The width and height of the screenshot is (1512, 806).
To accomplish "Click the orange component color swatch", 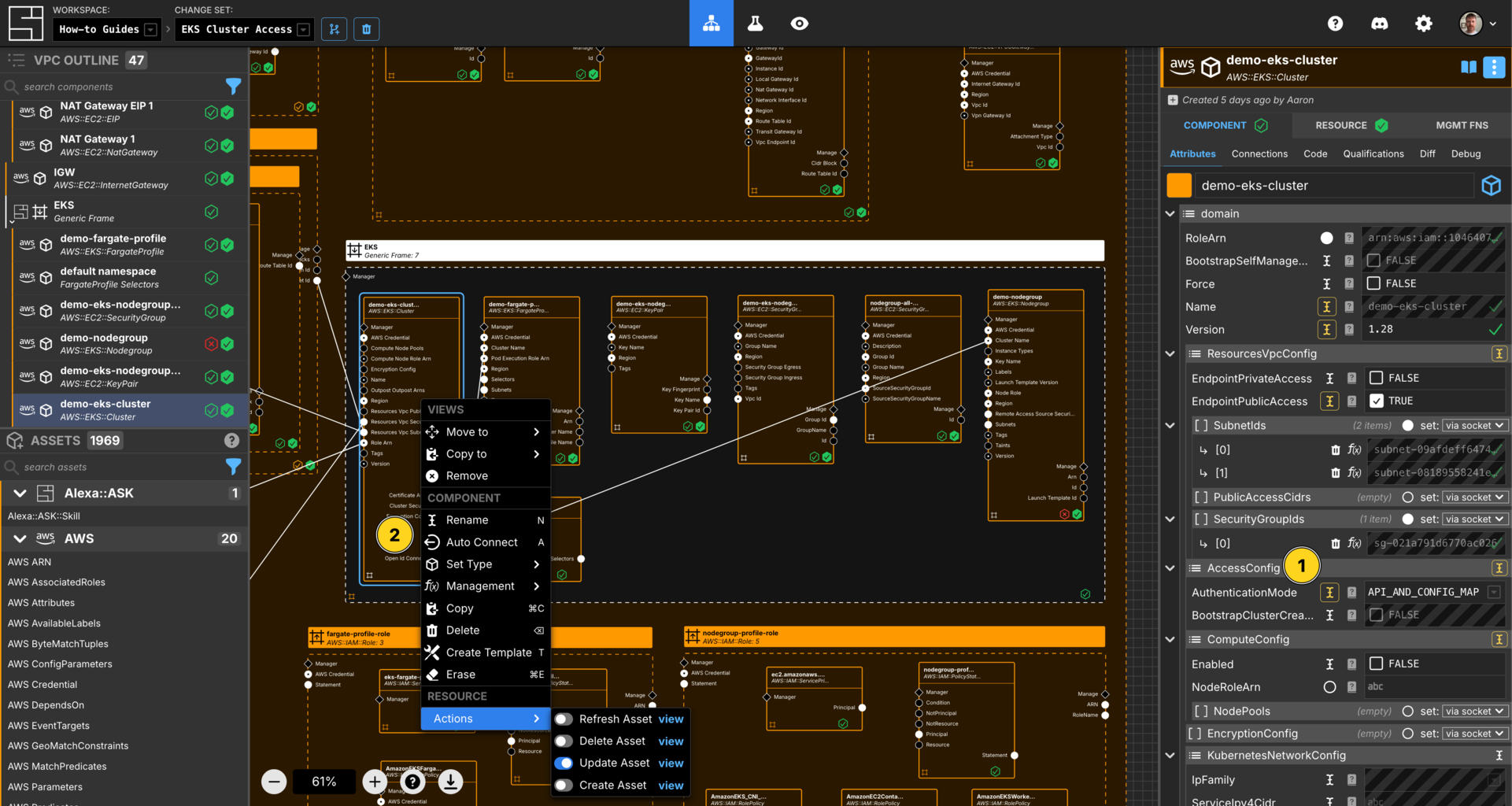I will click(1178, 186).
